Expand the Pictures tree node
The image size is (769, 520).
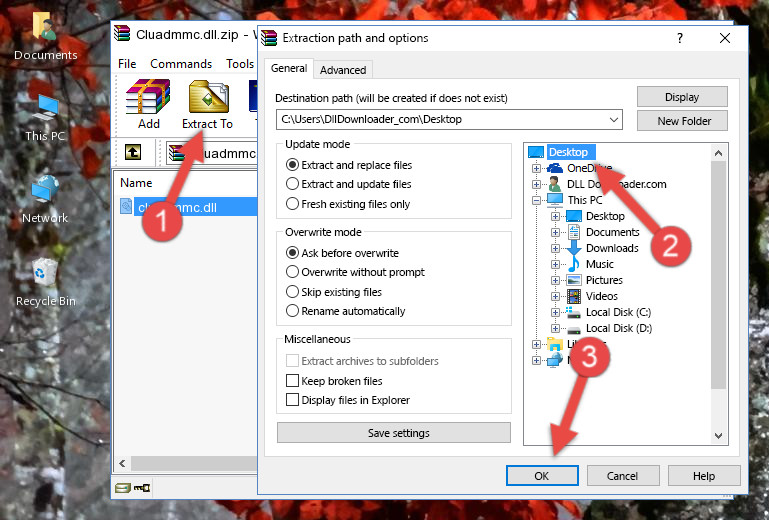[x=555, y=281]
